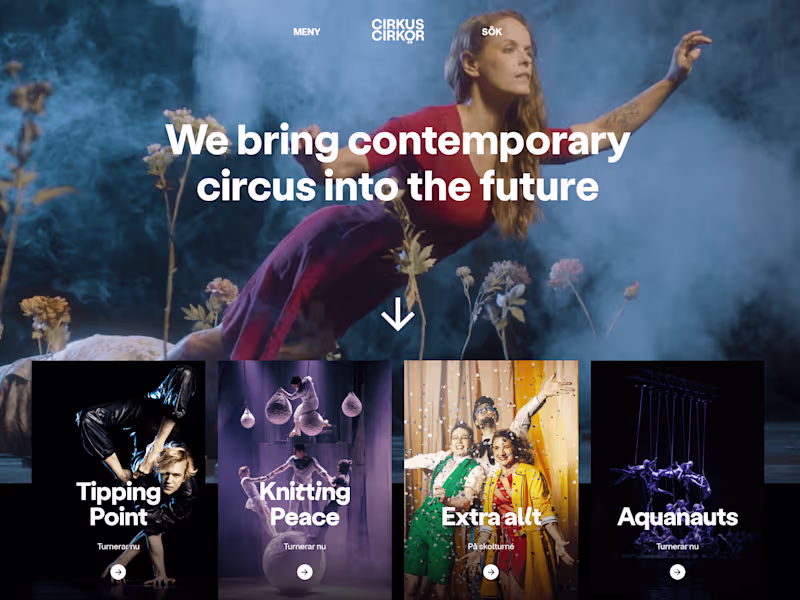
Task: Click the hero headline 'We bring contemporary circus'
Action: 398,163
